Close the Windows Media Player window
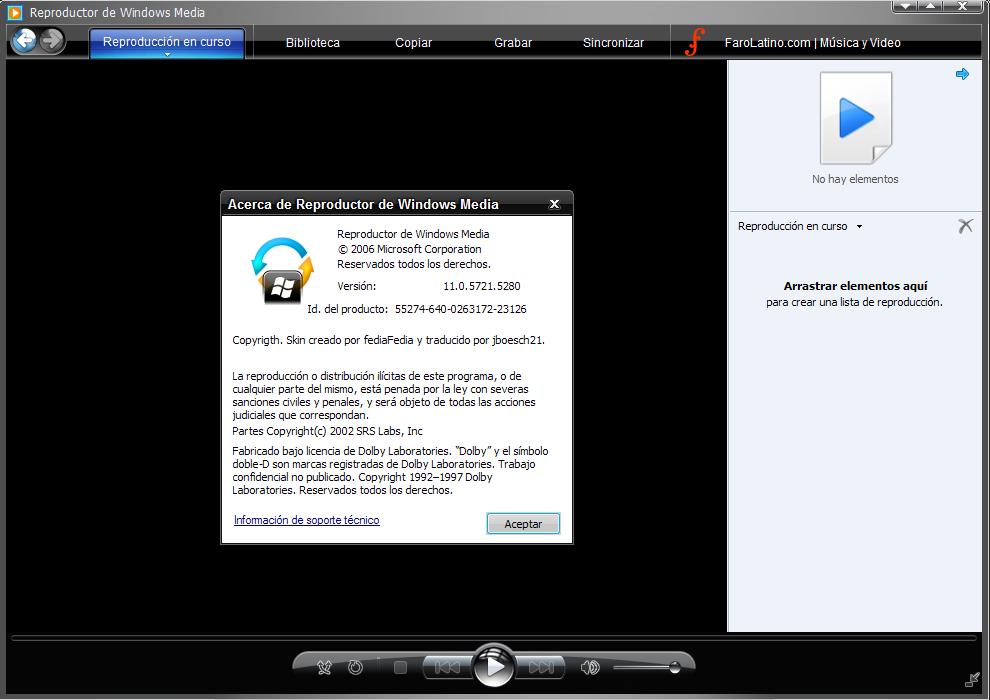 pyautogui.click(x=963, y=6)
